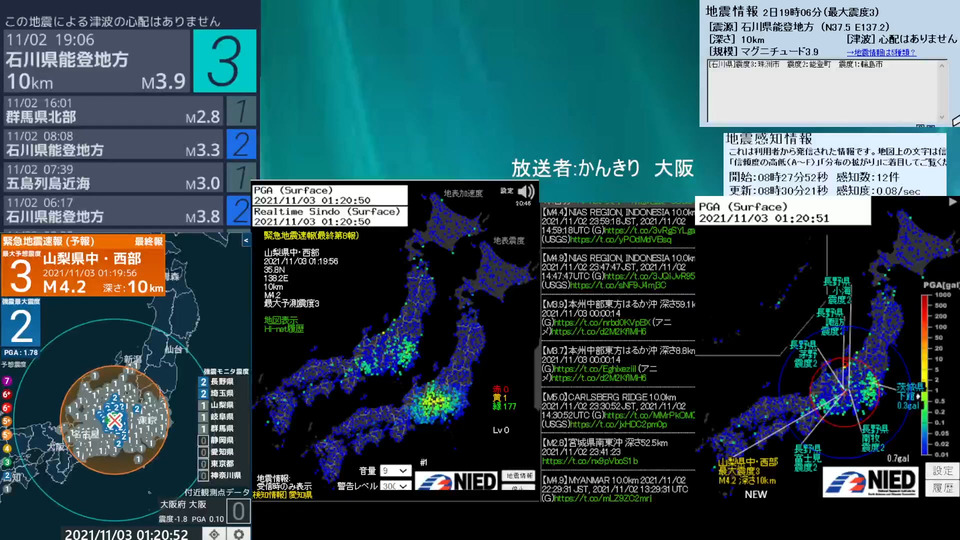Click the 放送者:かんきり 大阪 caption
This screenshot has height=540, width=960.
coord(602,168)
